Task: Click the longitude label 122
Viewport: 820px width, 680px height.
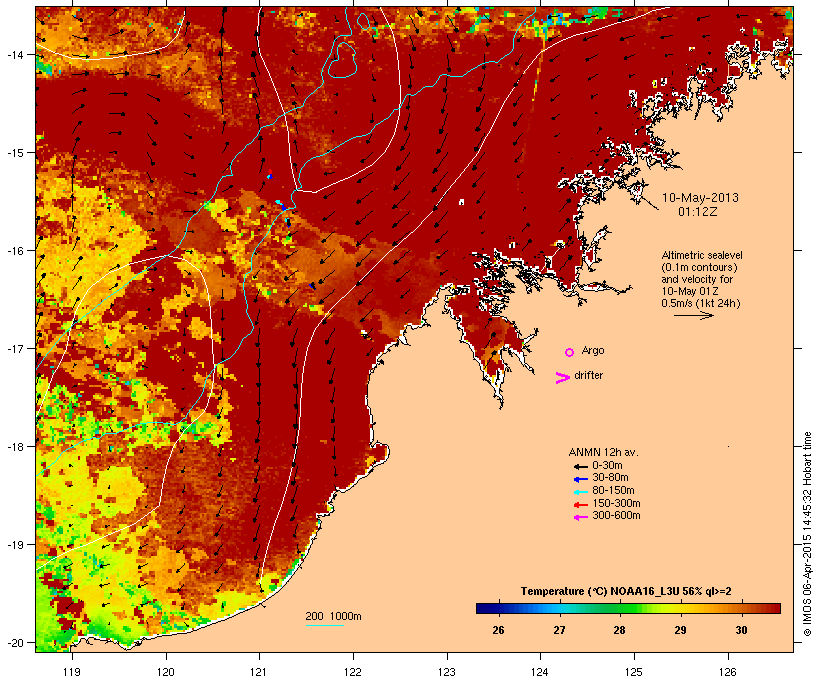Action: 353,672
